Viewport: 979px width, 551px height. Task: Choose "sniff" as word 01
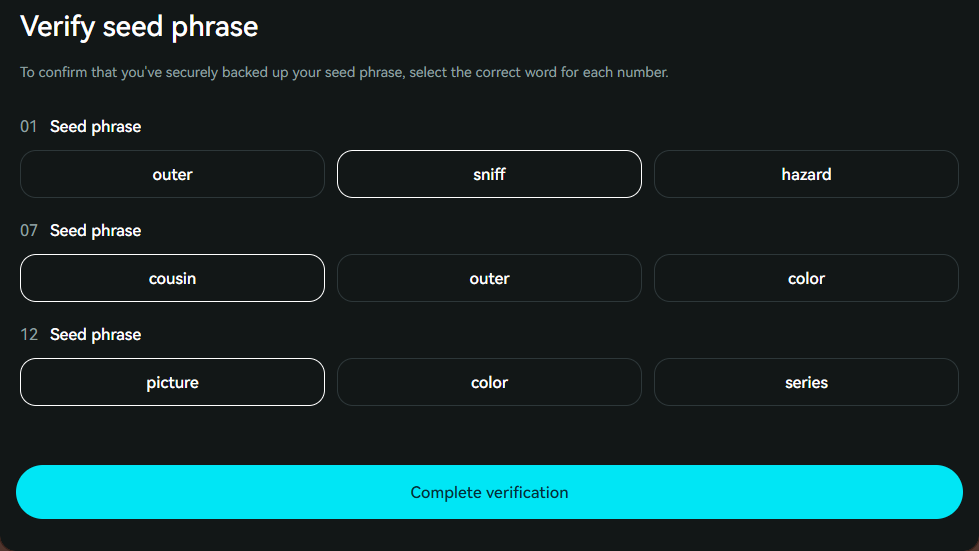489,174
